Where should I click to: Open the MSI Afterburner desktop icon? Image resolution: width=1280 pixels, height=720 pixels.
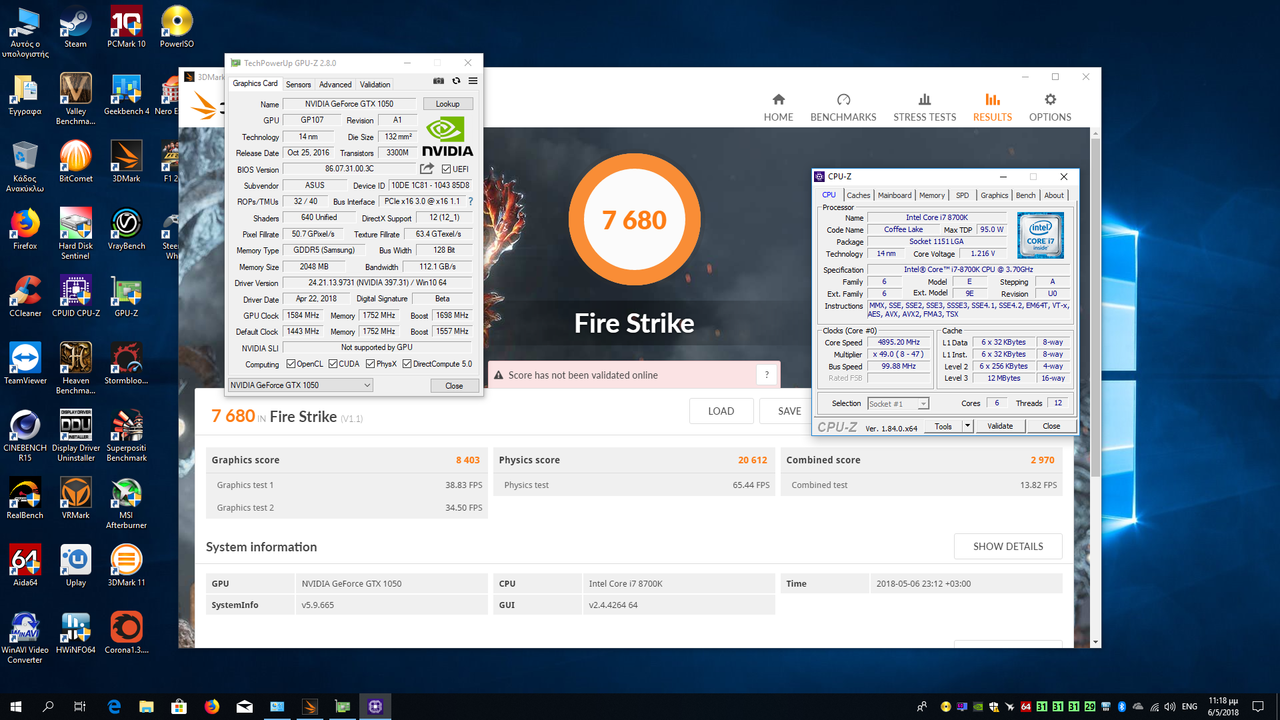pyautogui.click(x=126, y=503)
